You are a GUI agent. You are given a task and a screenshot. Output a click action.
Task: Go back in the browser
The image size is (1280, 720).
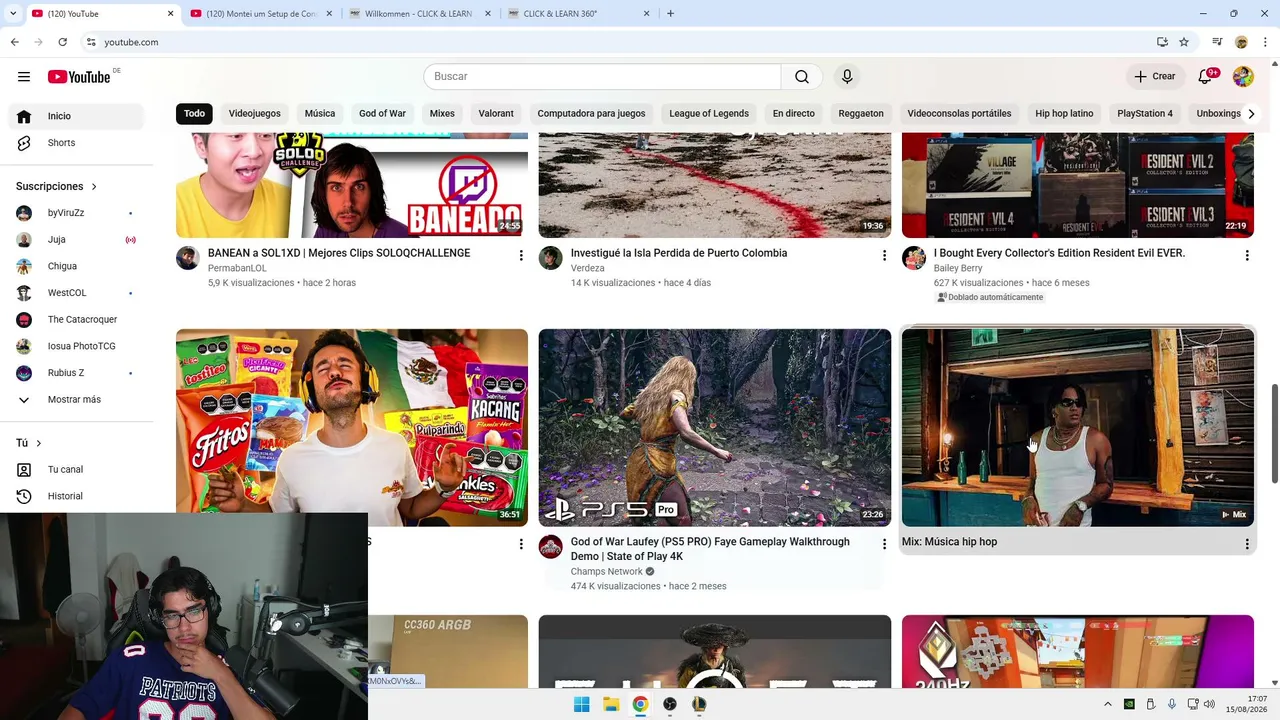pos(14,42)
